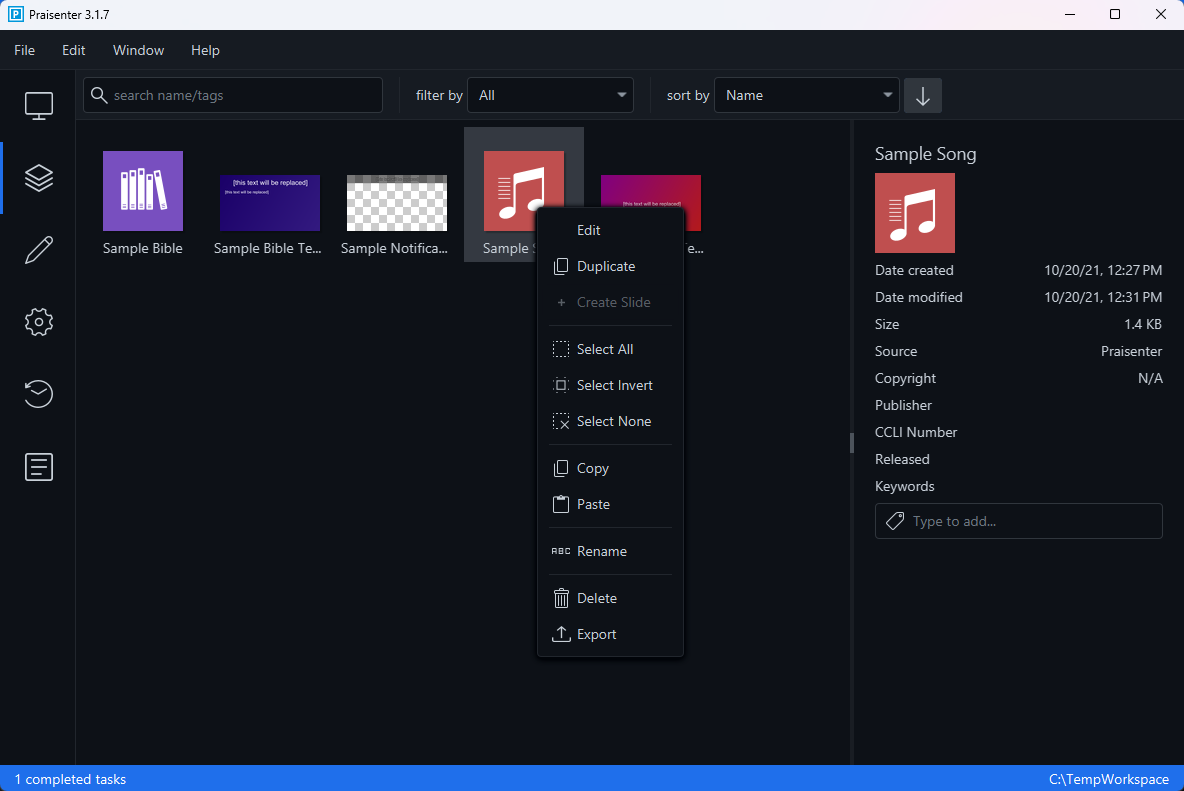
Task: Click Export in the context menu
Action: pos(597,635)
